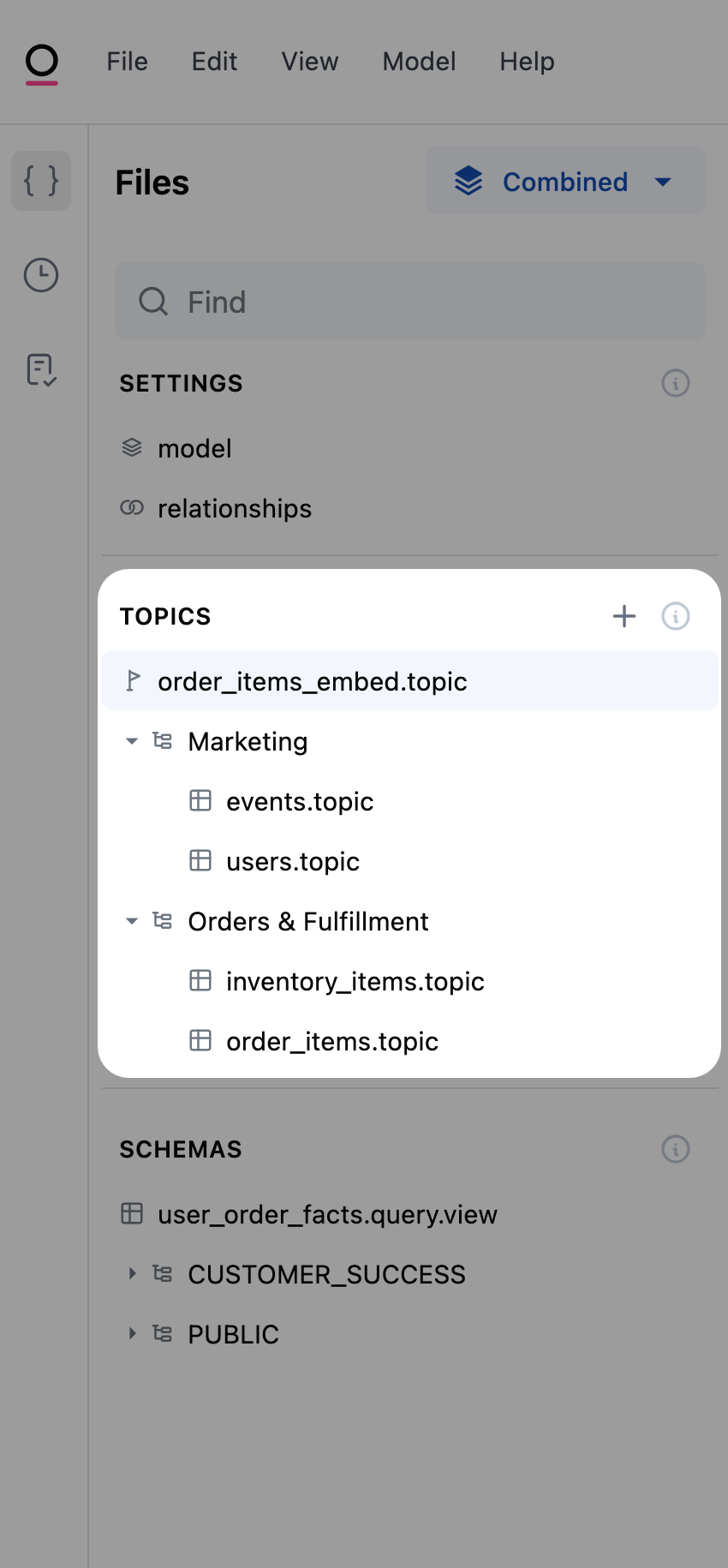This screenshot has height=1568, width=728.
Task: Add a new topic with plus icon
Action: click(624, 616)
